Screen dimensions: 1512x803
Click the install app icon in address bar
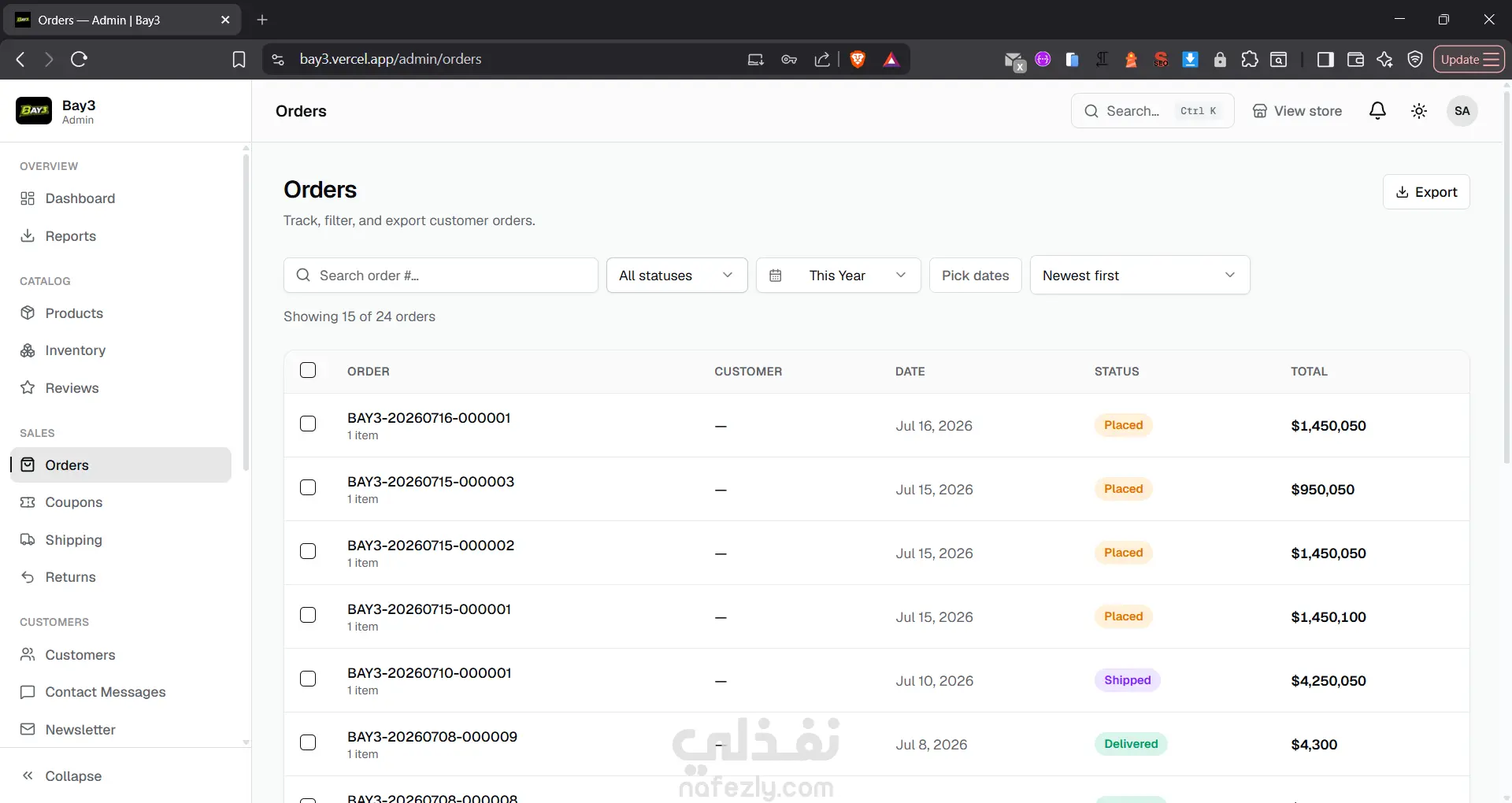coord(755,59)
